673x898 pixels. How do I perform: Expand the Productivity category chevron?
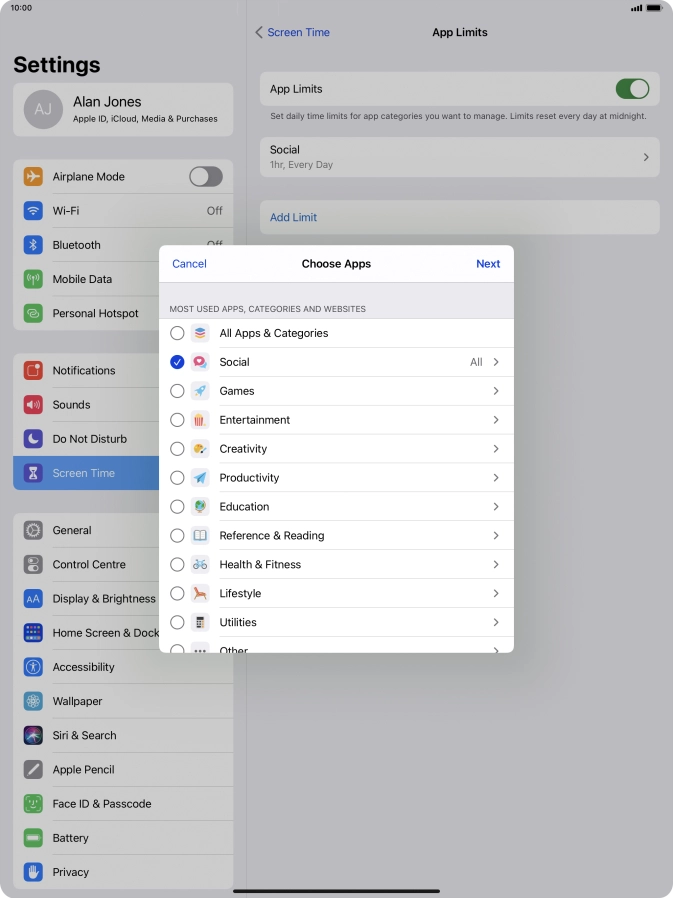coord(495,478)
